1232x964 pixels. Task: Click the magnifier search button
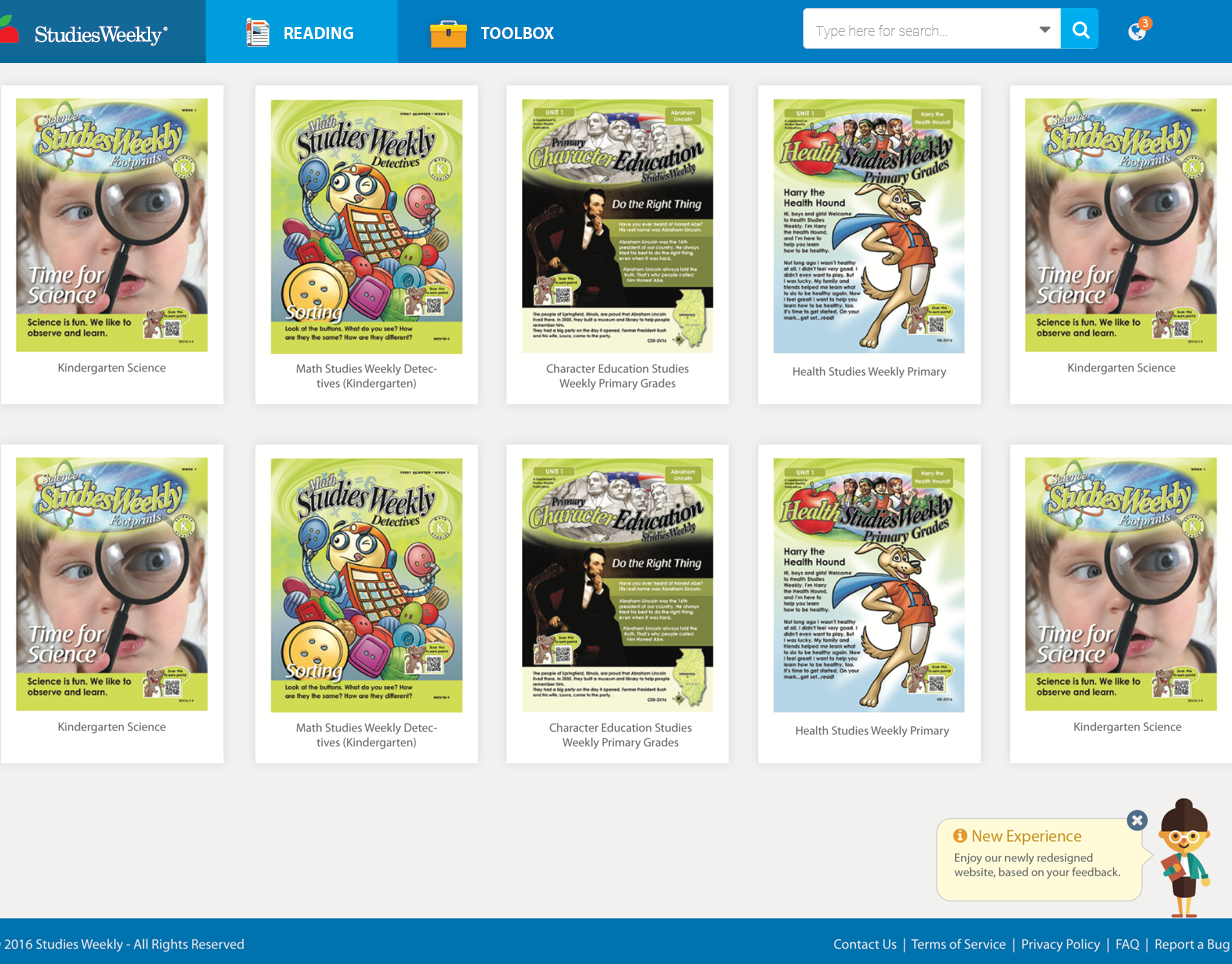click(1080, 29)
